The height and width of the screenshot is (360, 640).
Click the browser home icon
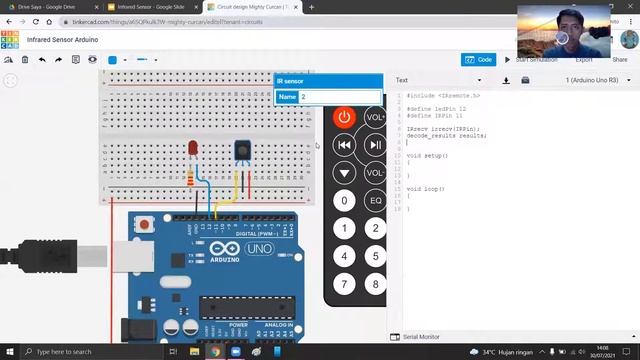[49, 22]
